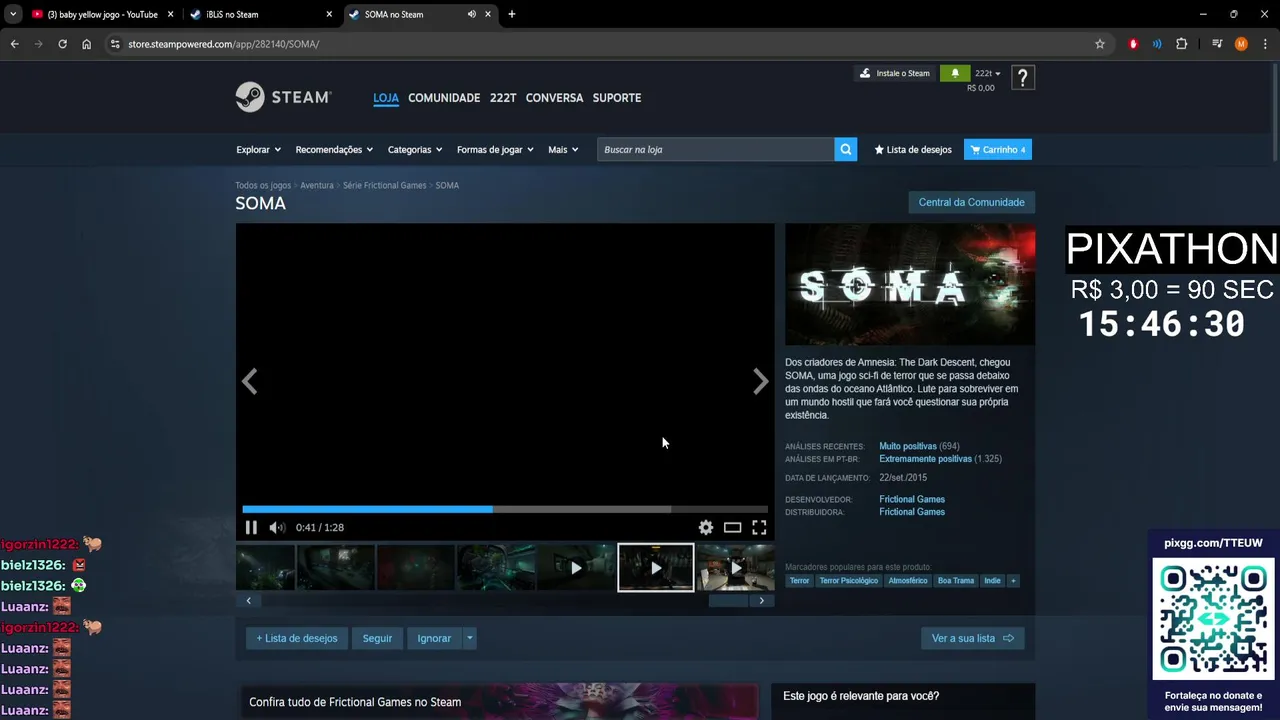Open Central da Comunidade
Image resolution: width=1280 pixels, height=720 pixels.
971,202
